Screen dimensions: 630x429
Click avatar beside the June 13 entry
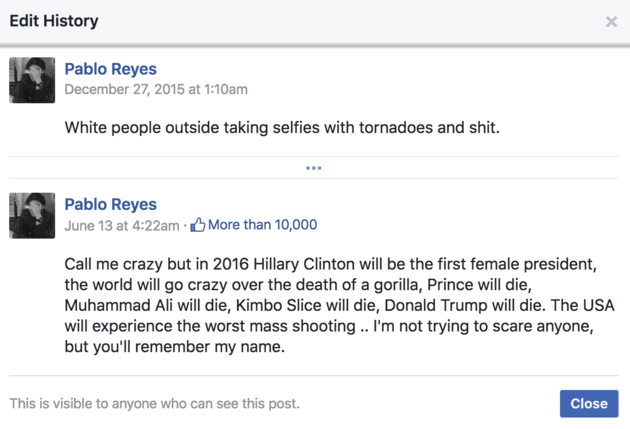click(32, 216)
